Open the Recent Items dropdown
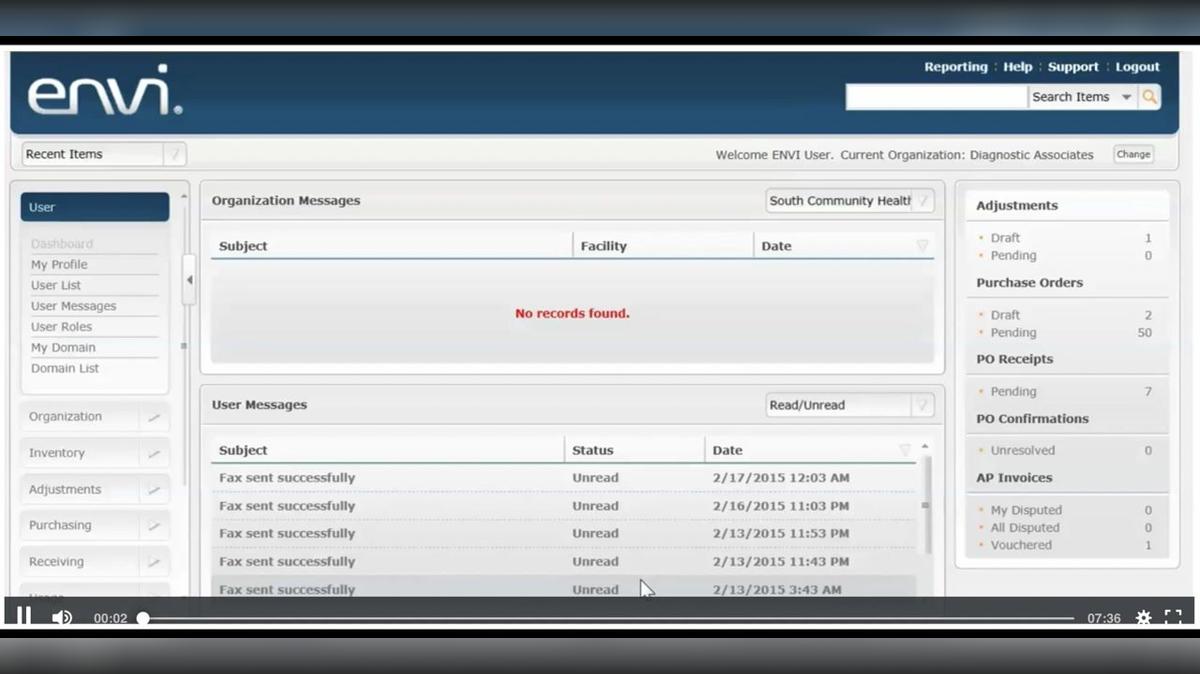This screenshot has width=1200, height=674. (175, 154)
